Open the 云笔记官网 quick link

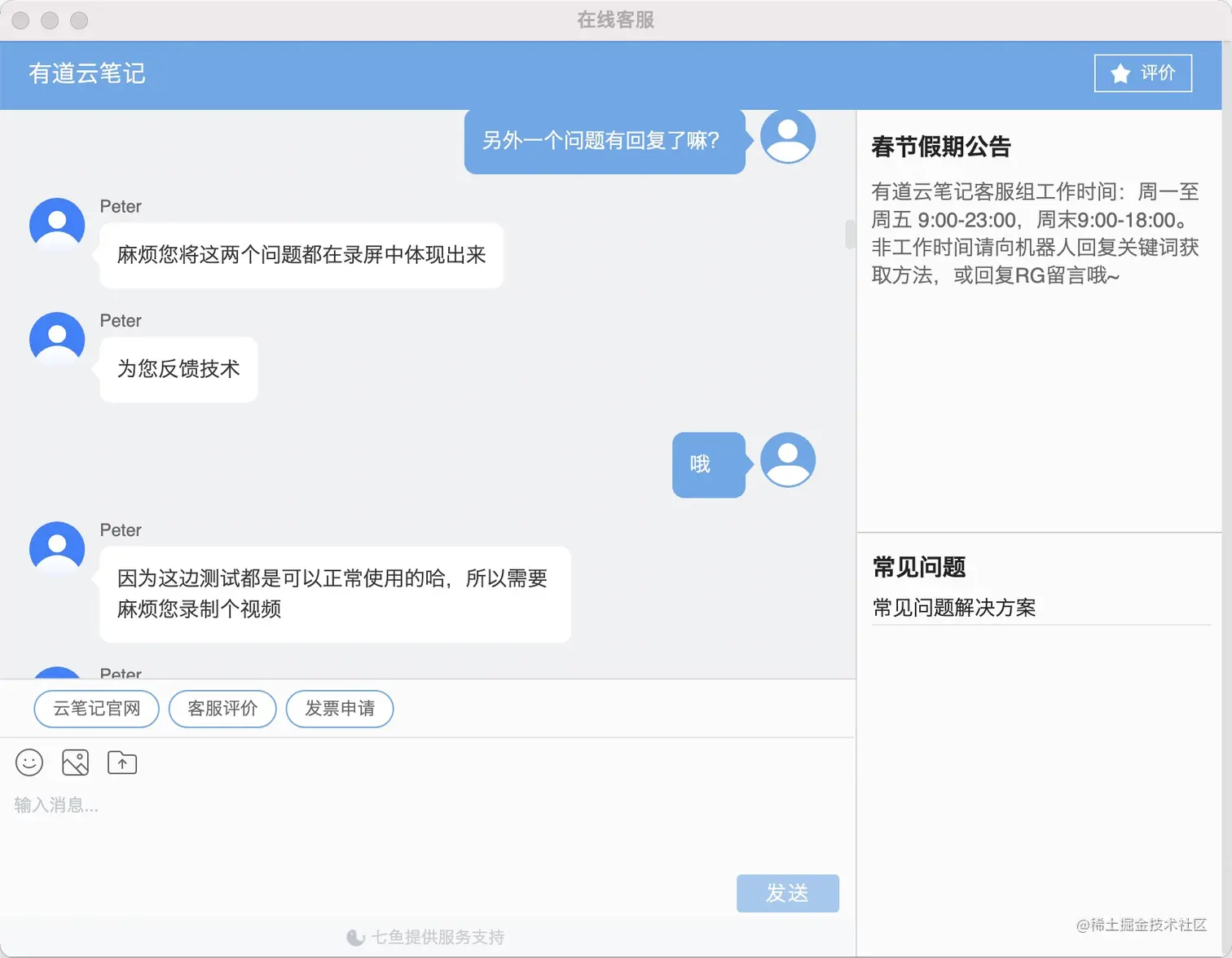(96, 709)
